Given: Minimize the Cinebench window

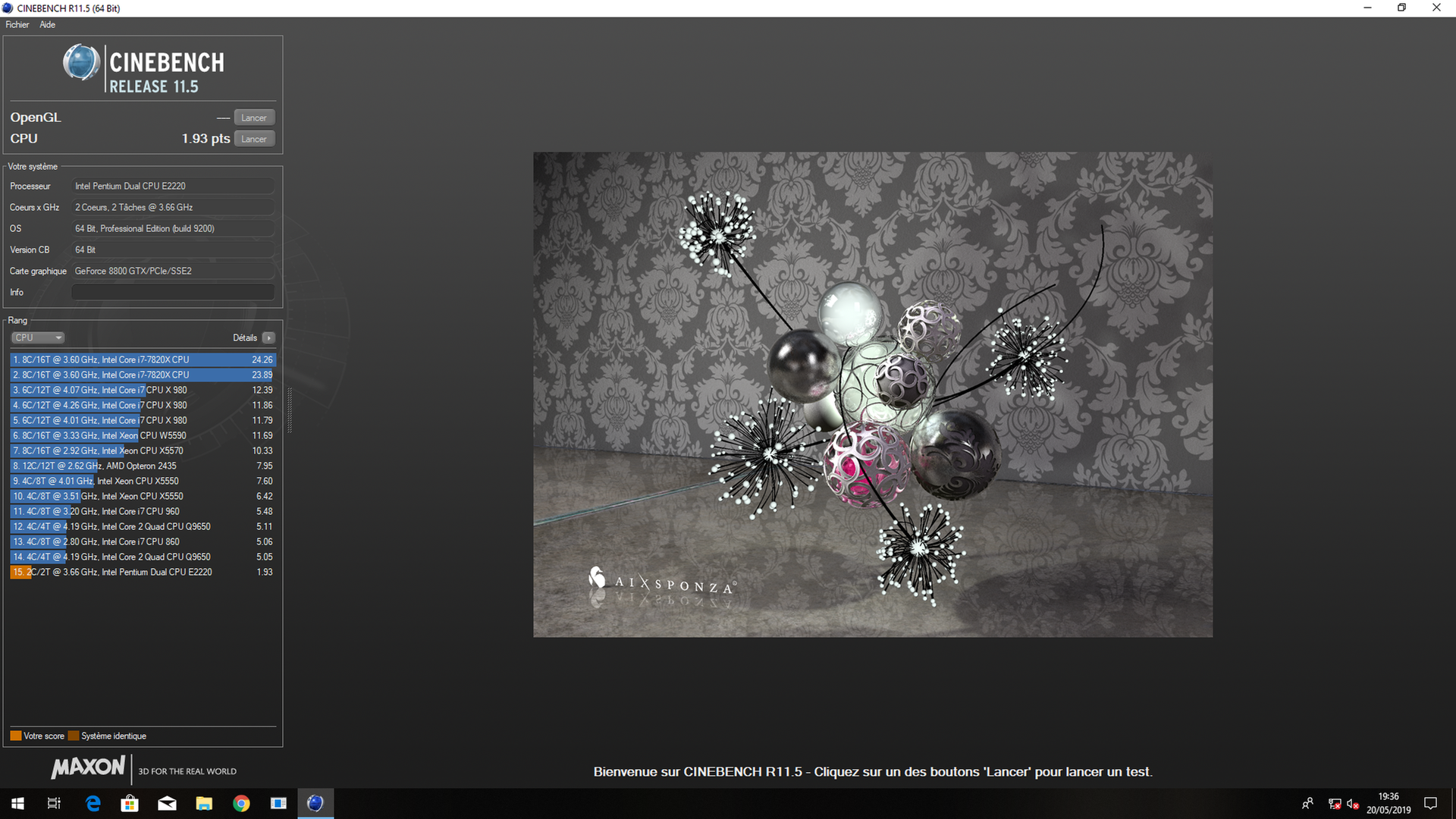Looking at the screenshot, I should coord(1367,8).
